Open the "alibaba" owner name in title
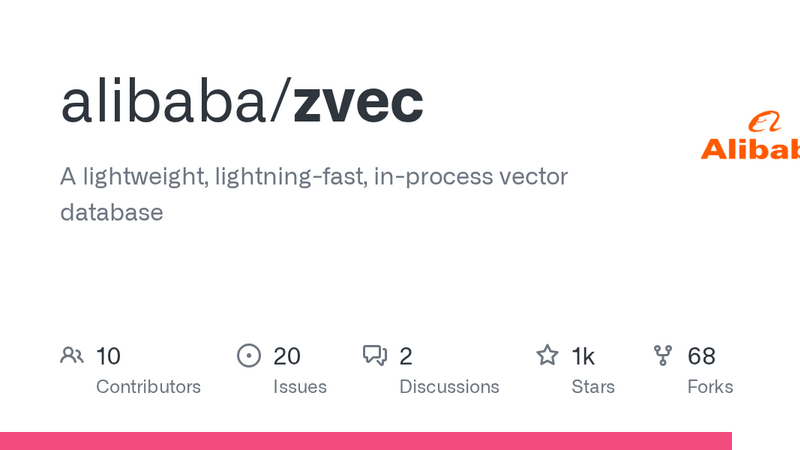This screenshot has height=450, width=800. click(x=166, y=102)
